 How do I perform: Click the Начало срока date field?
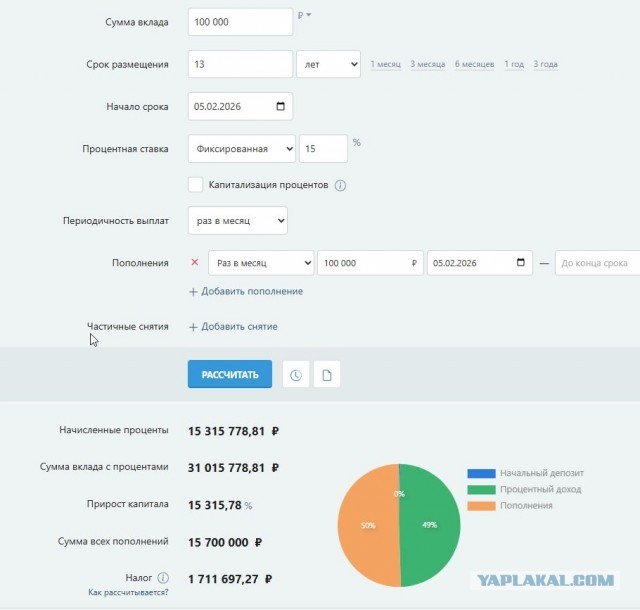(240, 107)
